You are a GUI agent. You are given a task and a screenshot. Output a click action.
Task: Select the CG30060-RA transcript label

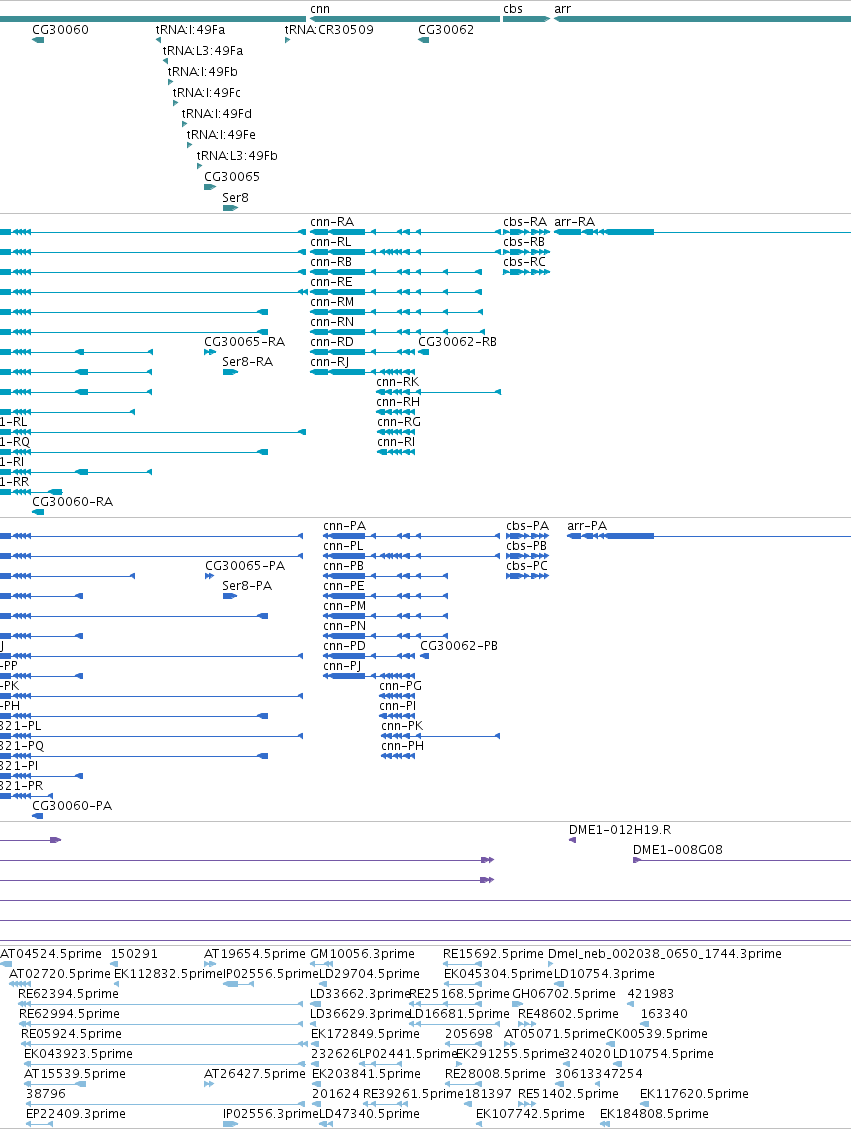(x=73, y=502)
